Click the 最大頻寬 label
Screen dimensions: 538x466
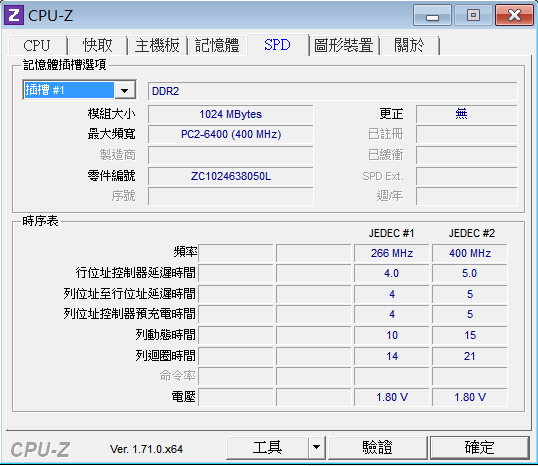tap(112, 134)
